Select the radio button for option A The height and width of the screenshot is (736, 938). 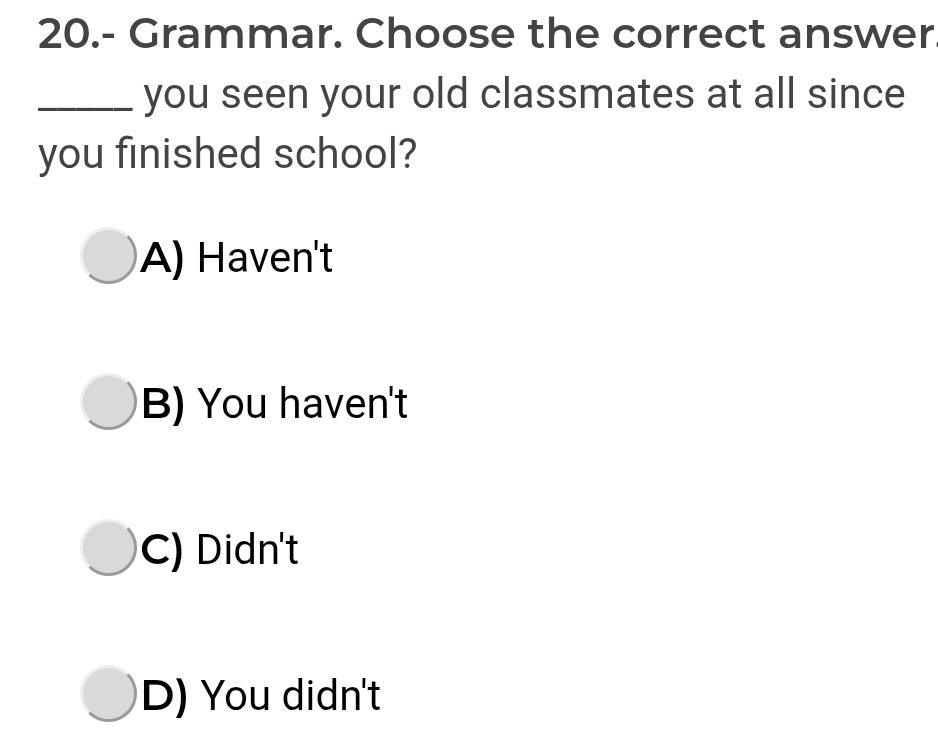coord(108,256)
